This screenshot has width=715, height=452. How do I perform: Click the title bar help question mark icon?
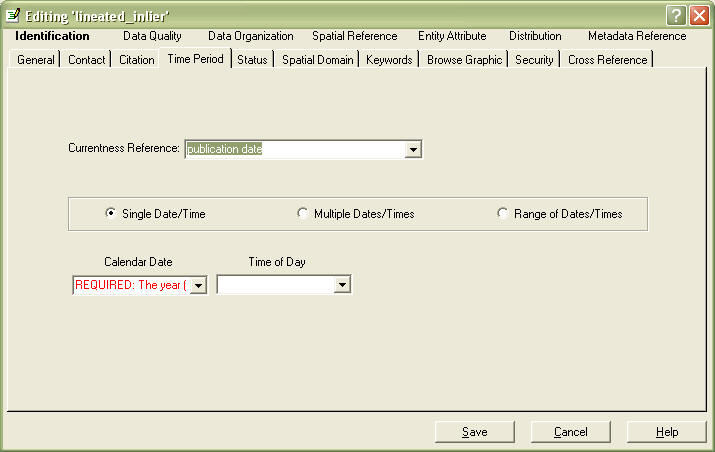pos(677,15)
